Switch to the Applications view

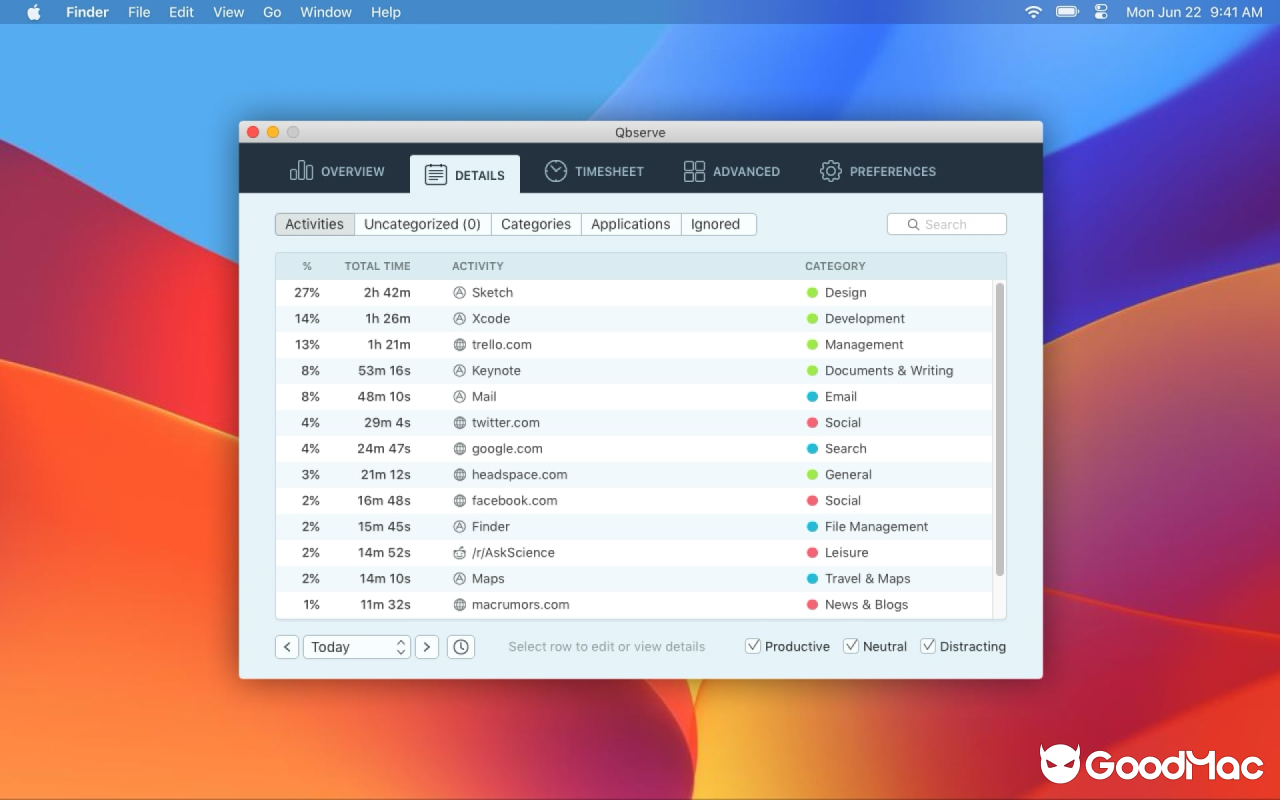tap(631, 224)
